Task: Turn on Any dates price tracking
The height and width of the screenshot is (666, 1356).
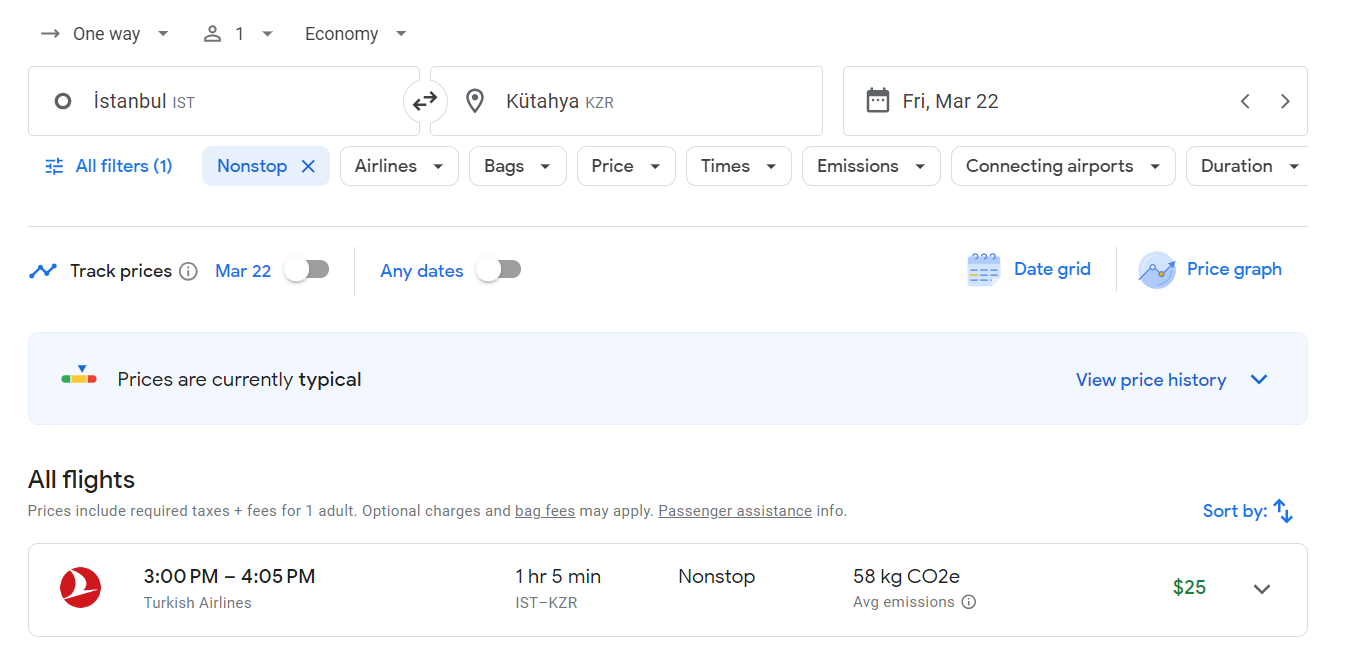Action: pyautogui.click(x=498, y=270)
